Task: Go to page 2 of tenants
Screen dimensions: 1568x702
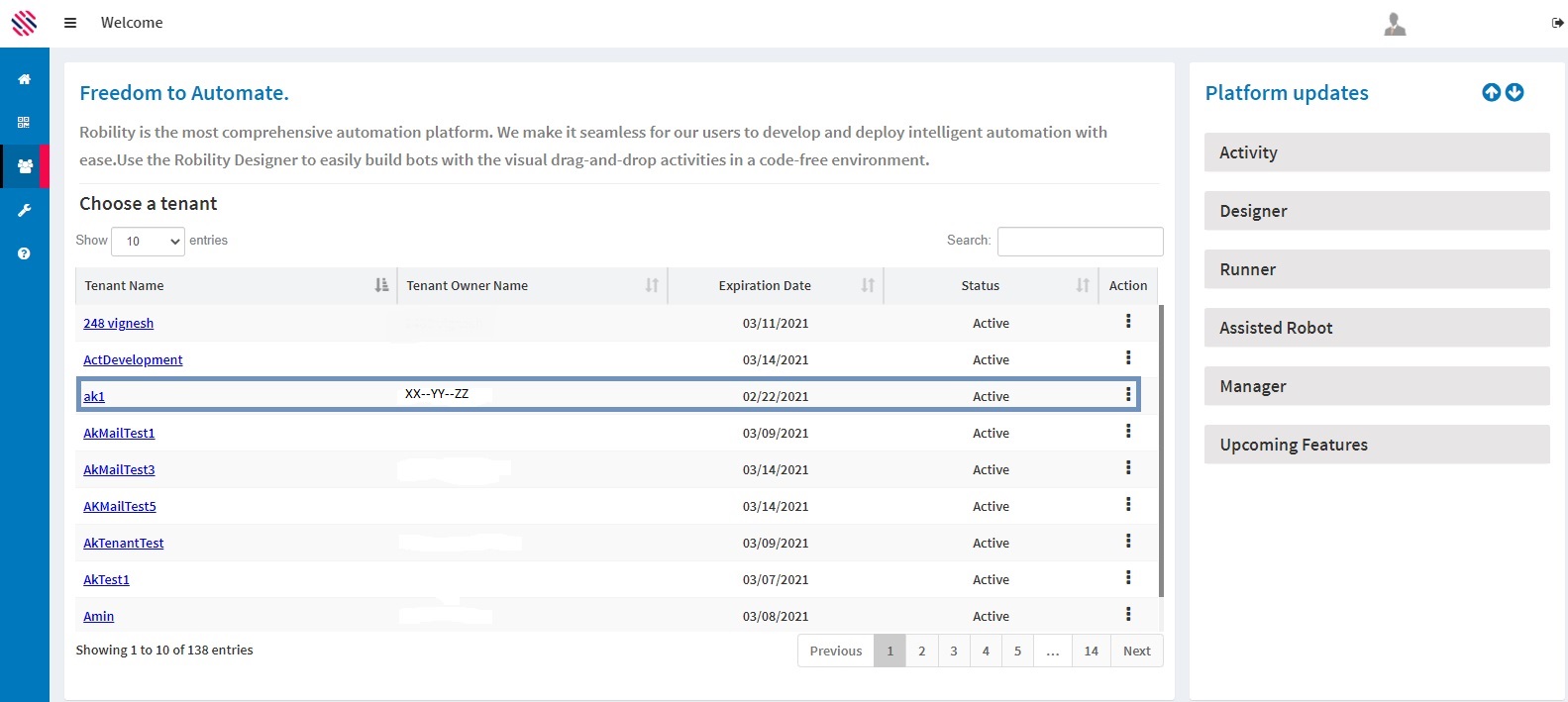Action: tap(922, 651)
